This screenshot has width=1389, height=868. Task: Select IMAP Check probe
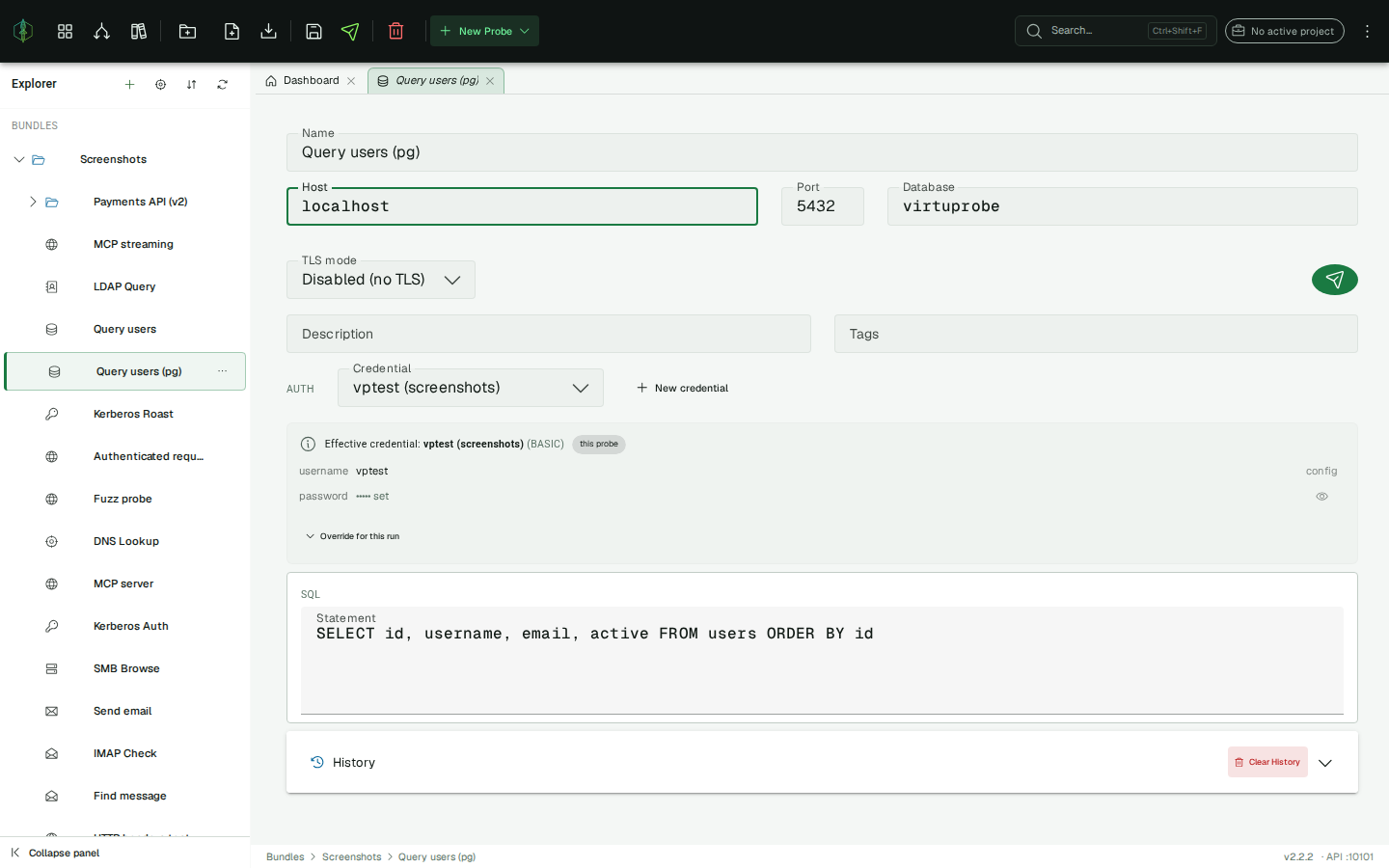[x=125, y=753]
